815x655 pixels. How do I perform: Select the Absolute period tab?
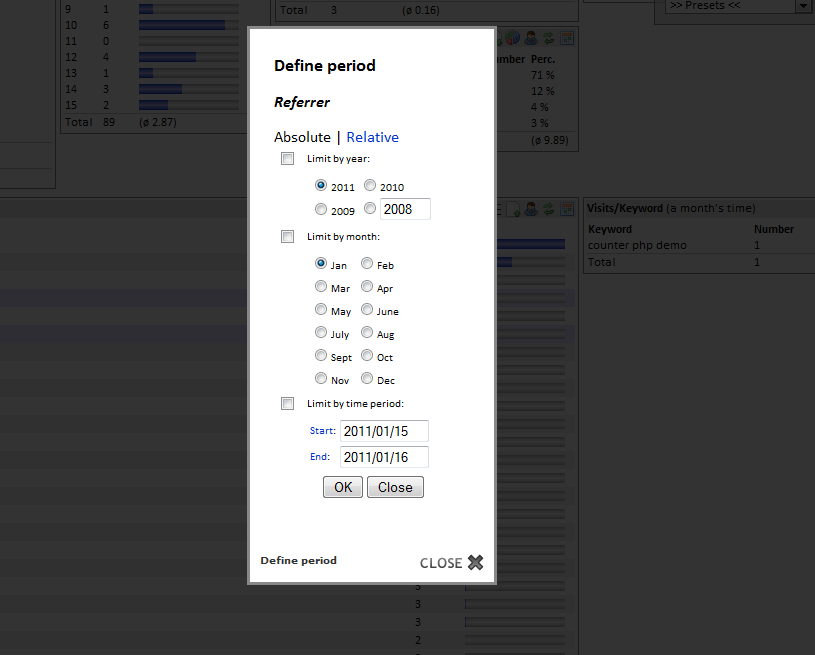click(302, 137)
